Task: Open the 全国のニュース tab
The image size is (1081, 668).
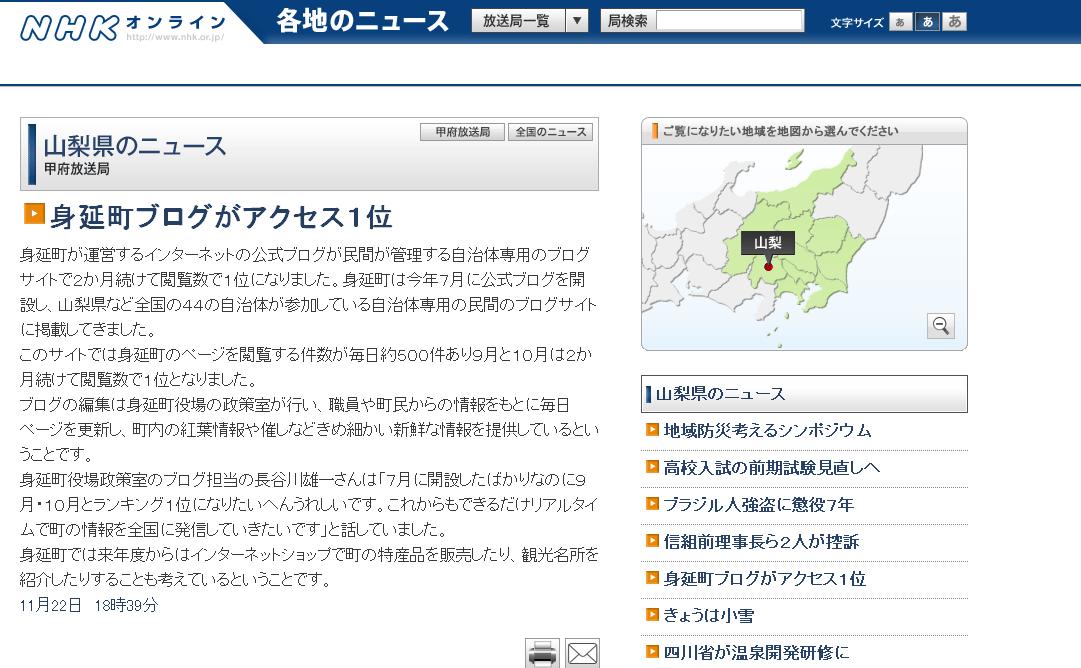Action: point(551,132)
